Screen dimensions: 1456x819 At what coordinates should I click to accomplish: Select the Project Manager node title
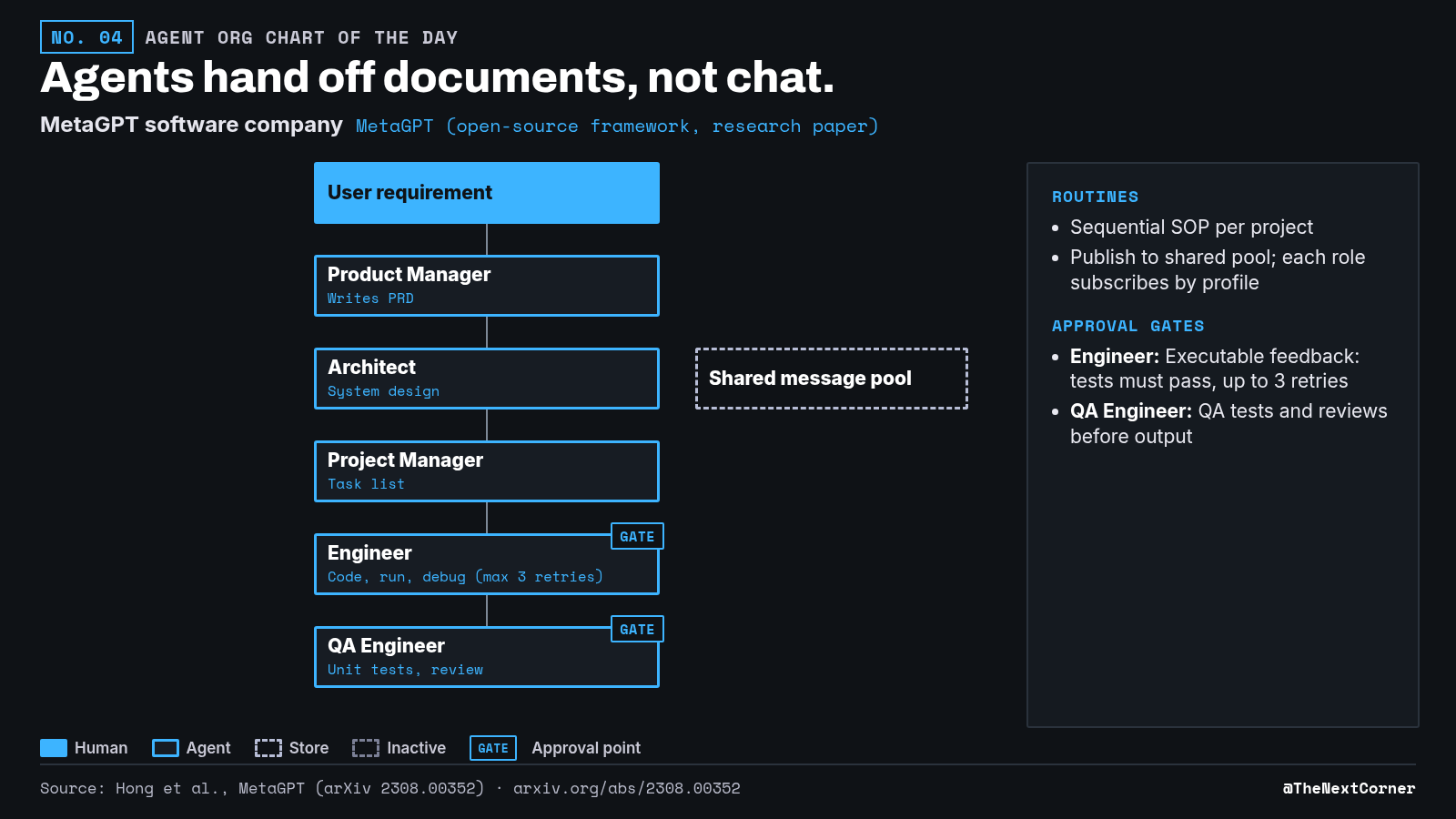click(405, 460)
